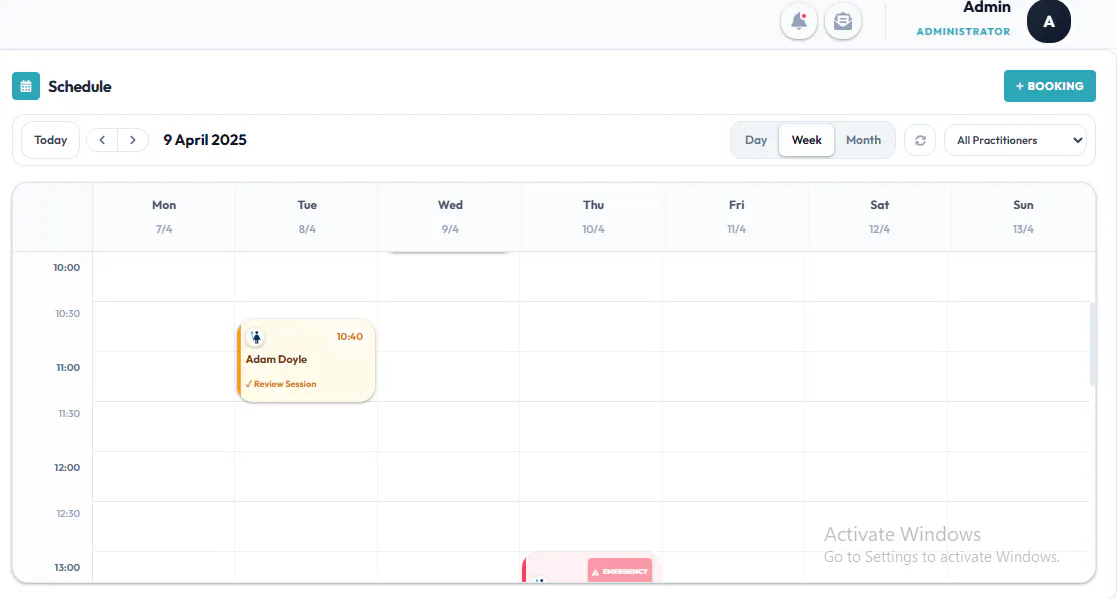The width and height of the screenshot is (1117, 599).
Task: Select the Thu 10/4 column header
Action: [593, 217]
